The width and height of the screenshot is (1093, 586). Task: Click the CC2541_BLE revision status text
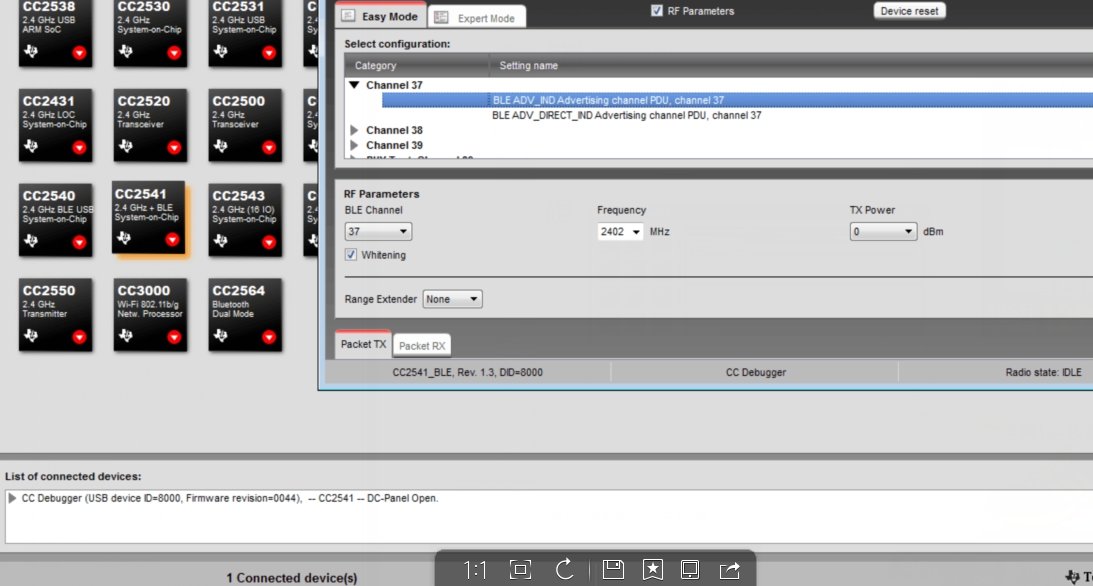[468, 372]
